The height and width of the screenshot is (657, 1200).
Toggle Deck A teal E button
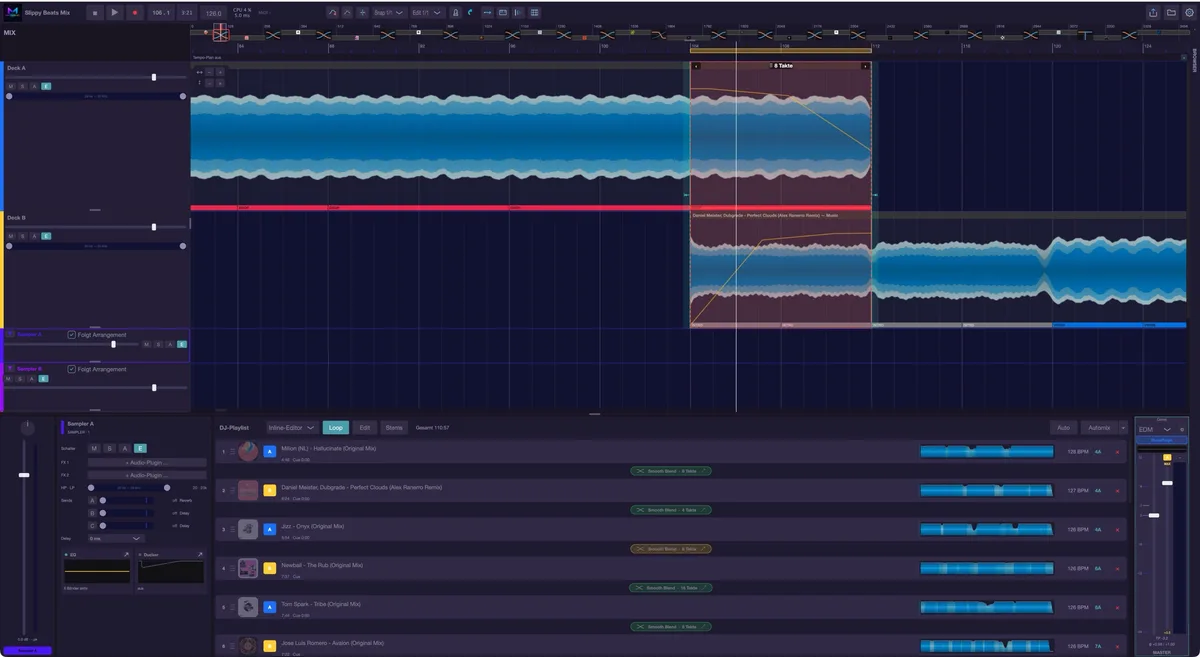click(46, 86)
